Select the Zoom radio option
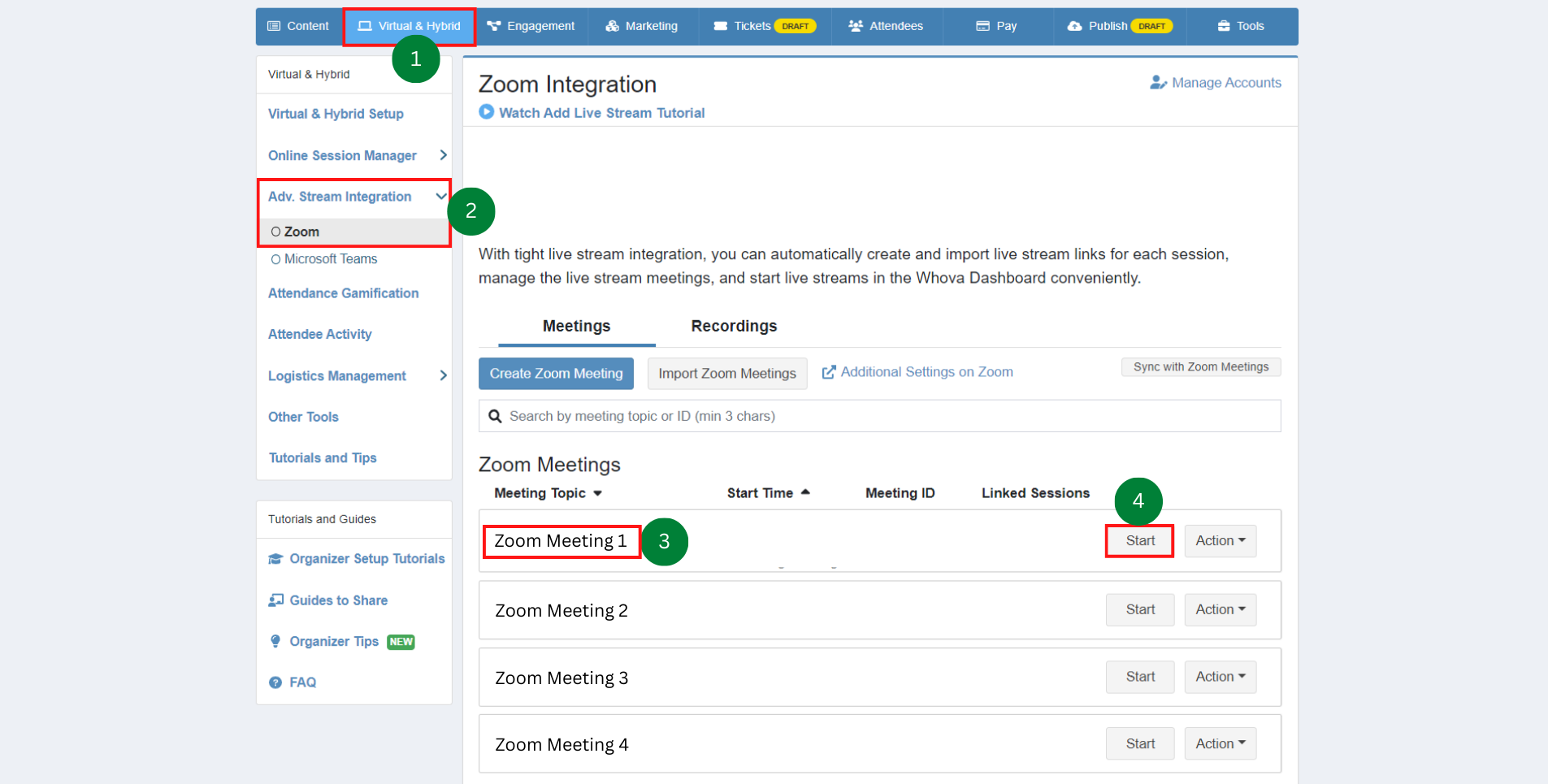The width and height of the screenshot is (1548, 784). 275,231
